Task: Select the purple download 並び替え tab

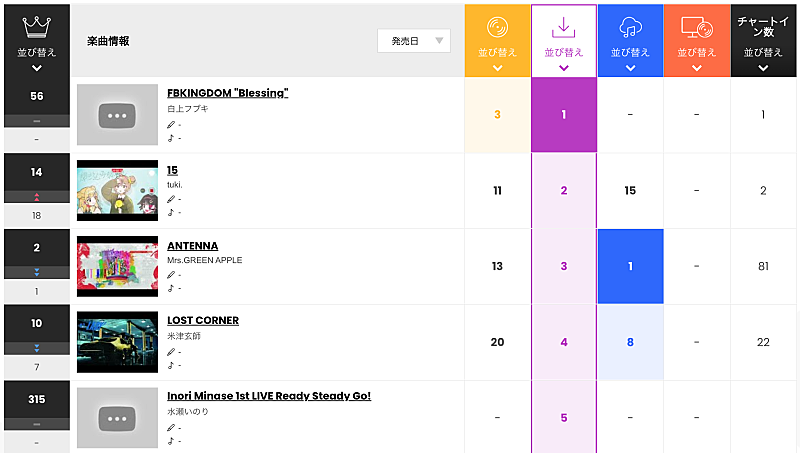Action: (564, 52)
